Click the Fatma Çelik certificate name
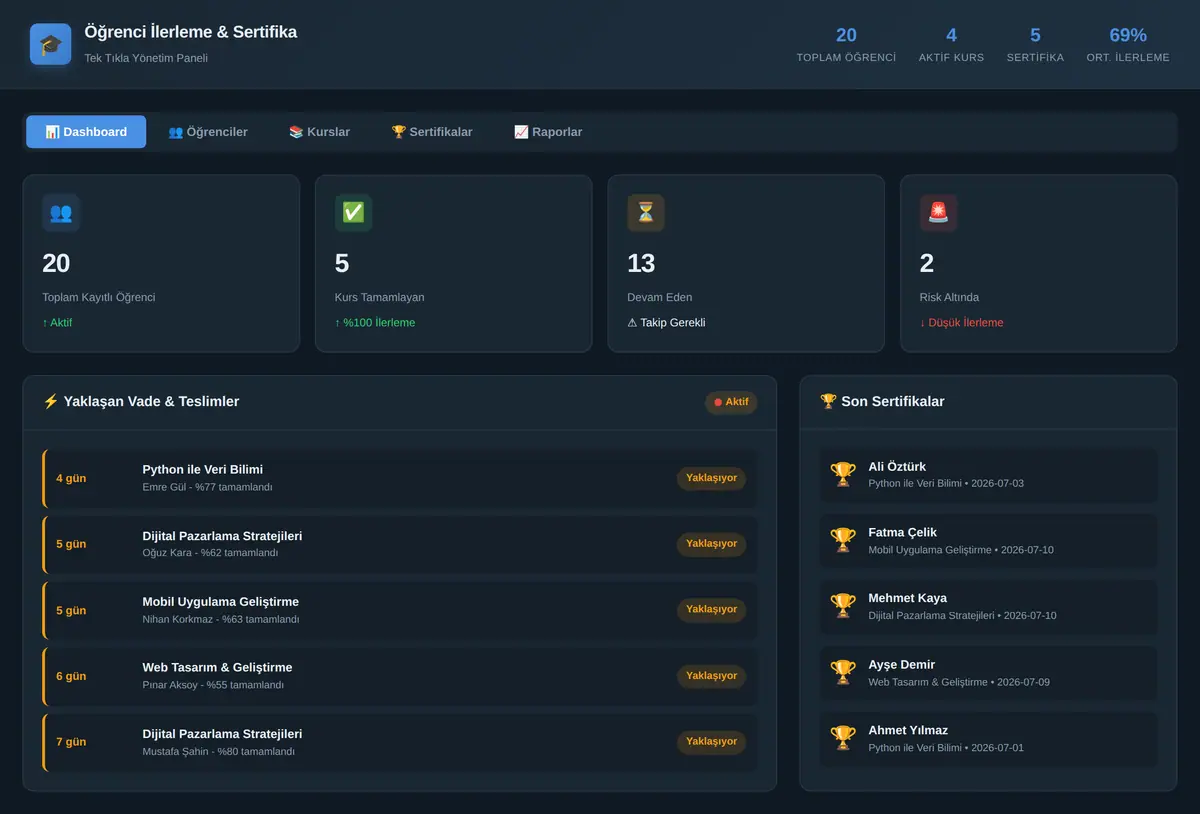Image resolution: width=1200 pixels, height=814 pixels. 903,533
